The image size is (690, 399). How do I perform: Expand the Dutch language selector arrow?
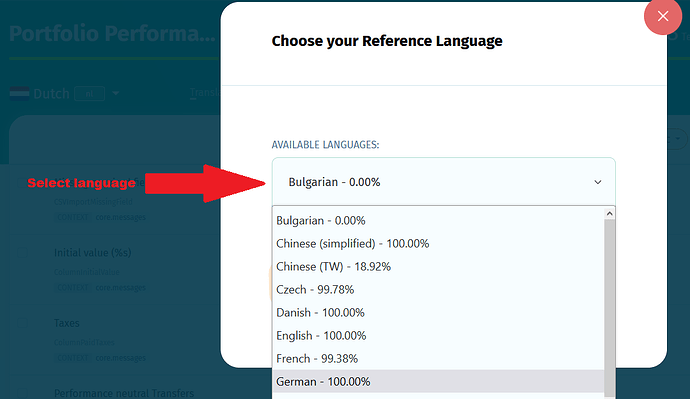coord(115,93)
